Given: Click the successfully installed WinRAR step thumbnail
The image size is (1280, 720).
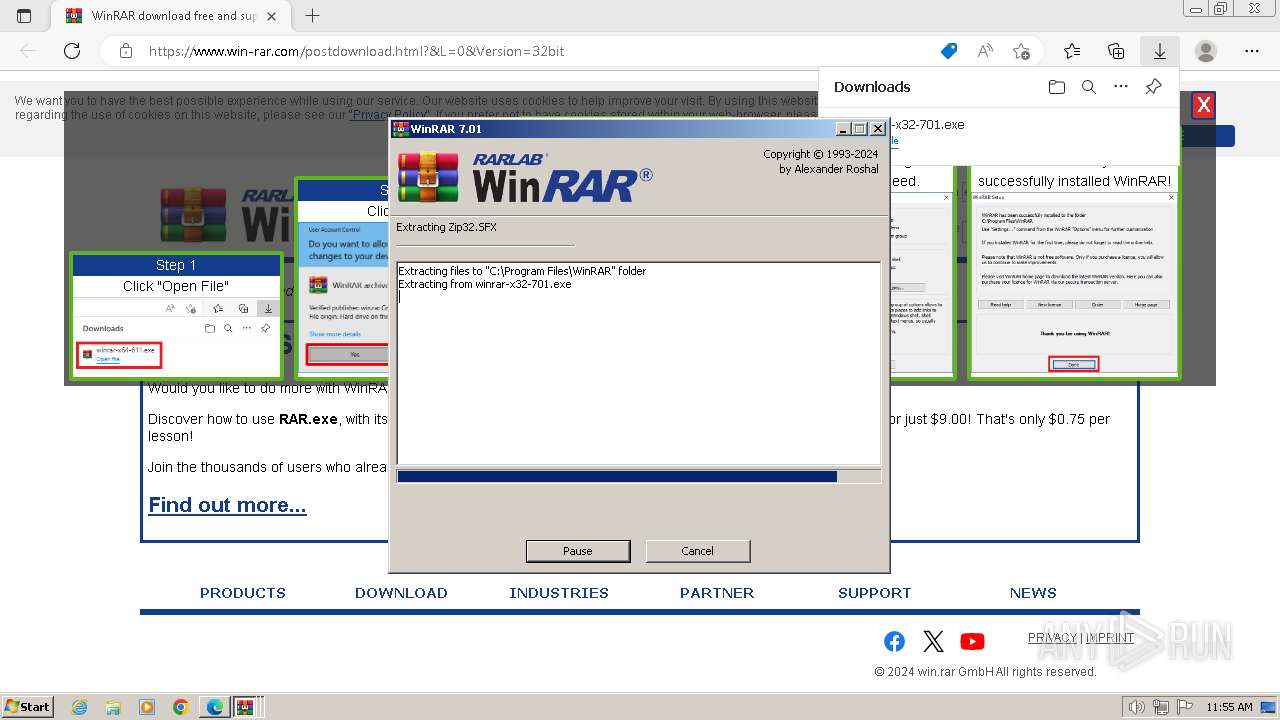Looking at the screenshot, I should coord(1074,270).
